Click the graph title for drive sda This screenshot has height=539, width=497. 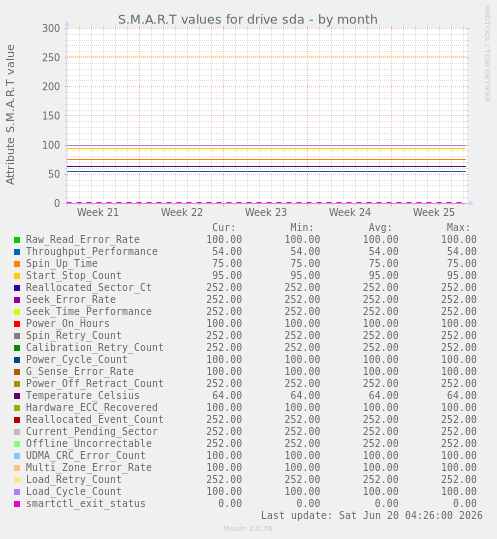(248, 19)
